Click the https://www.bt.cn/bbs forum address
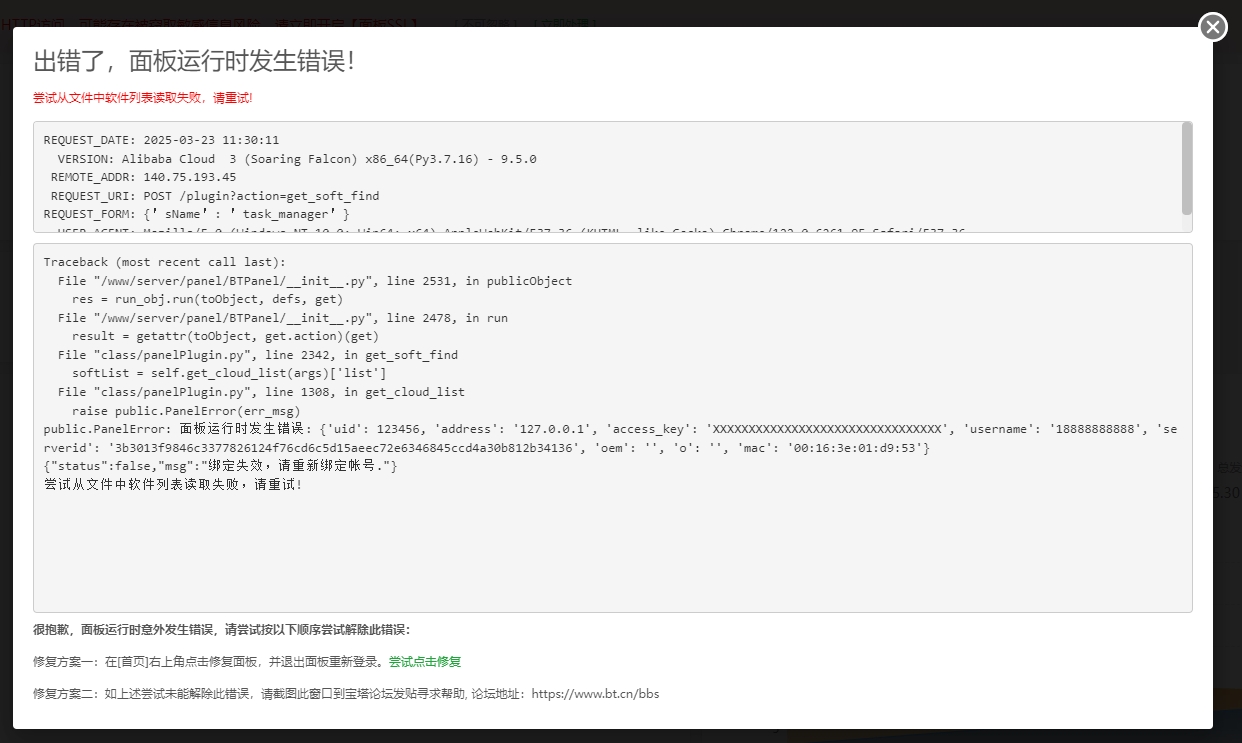 coord(595,694)
